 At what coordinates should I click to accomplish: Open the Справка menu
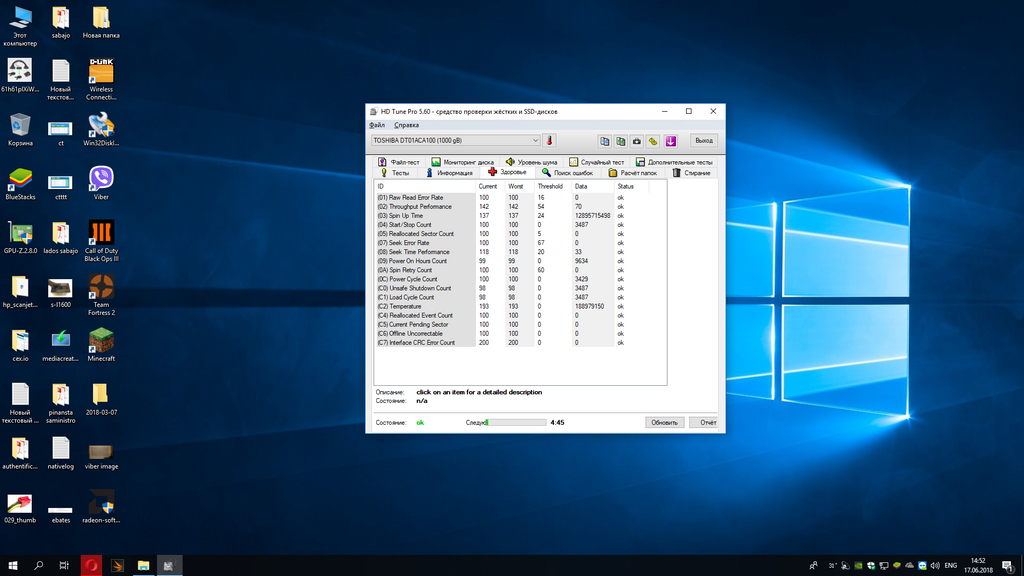406,125
